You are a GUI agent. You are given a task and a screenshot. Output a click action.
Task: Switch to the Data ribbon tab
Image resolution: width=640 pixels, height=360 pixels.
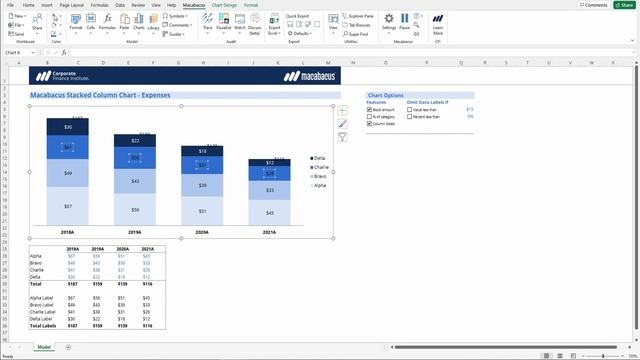pyautogui.click(x=120, y=5)
